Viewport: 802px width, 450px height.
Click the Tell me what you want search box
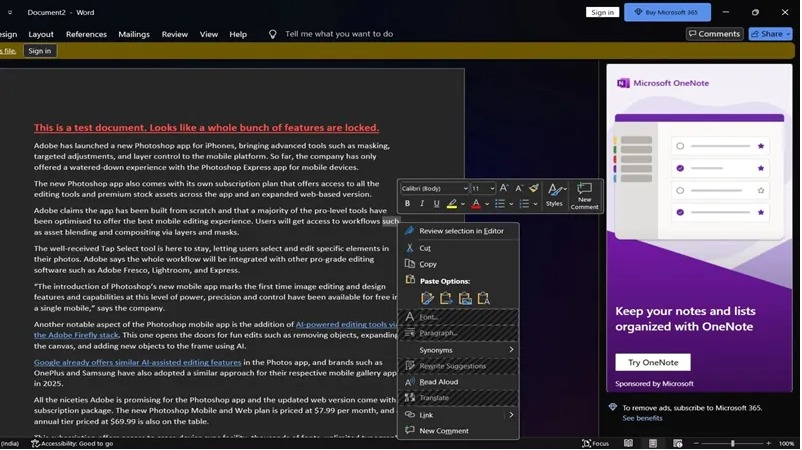click(x=346, y=34)
